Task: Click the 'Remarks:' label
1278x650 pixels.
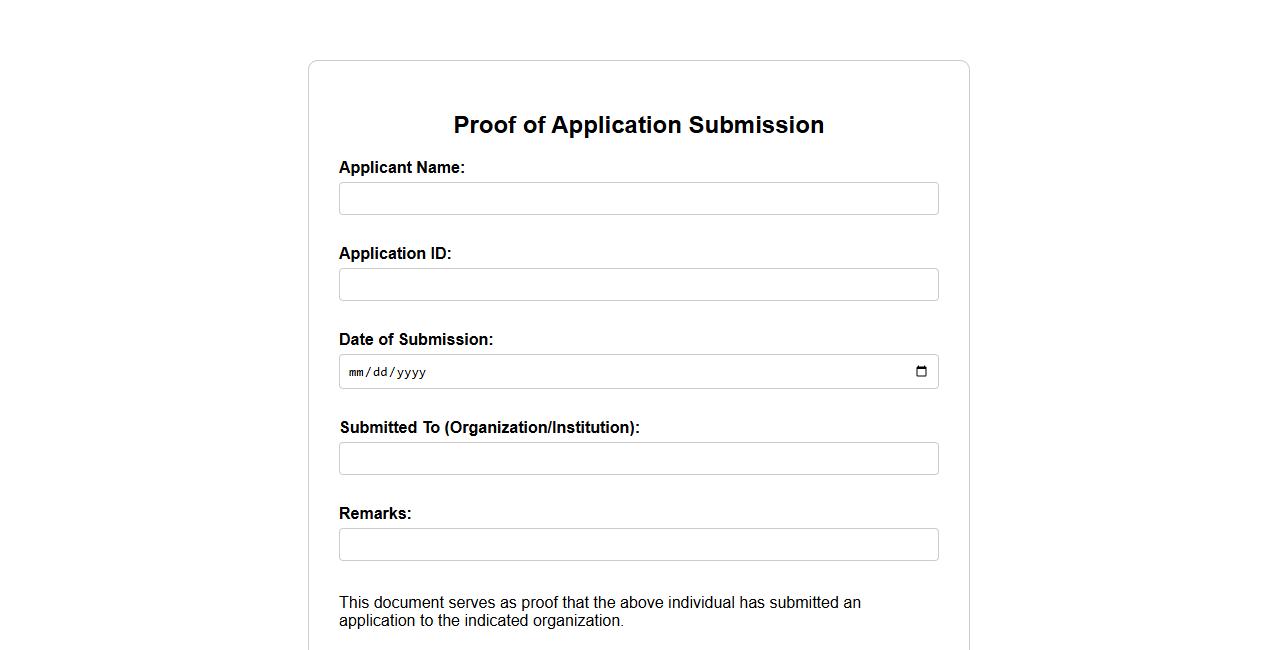Action: [x=375, y=514]
